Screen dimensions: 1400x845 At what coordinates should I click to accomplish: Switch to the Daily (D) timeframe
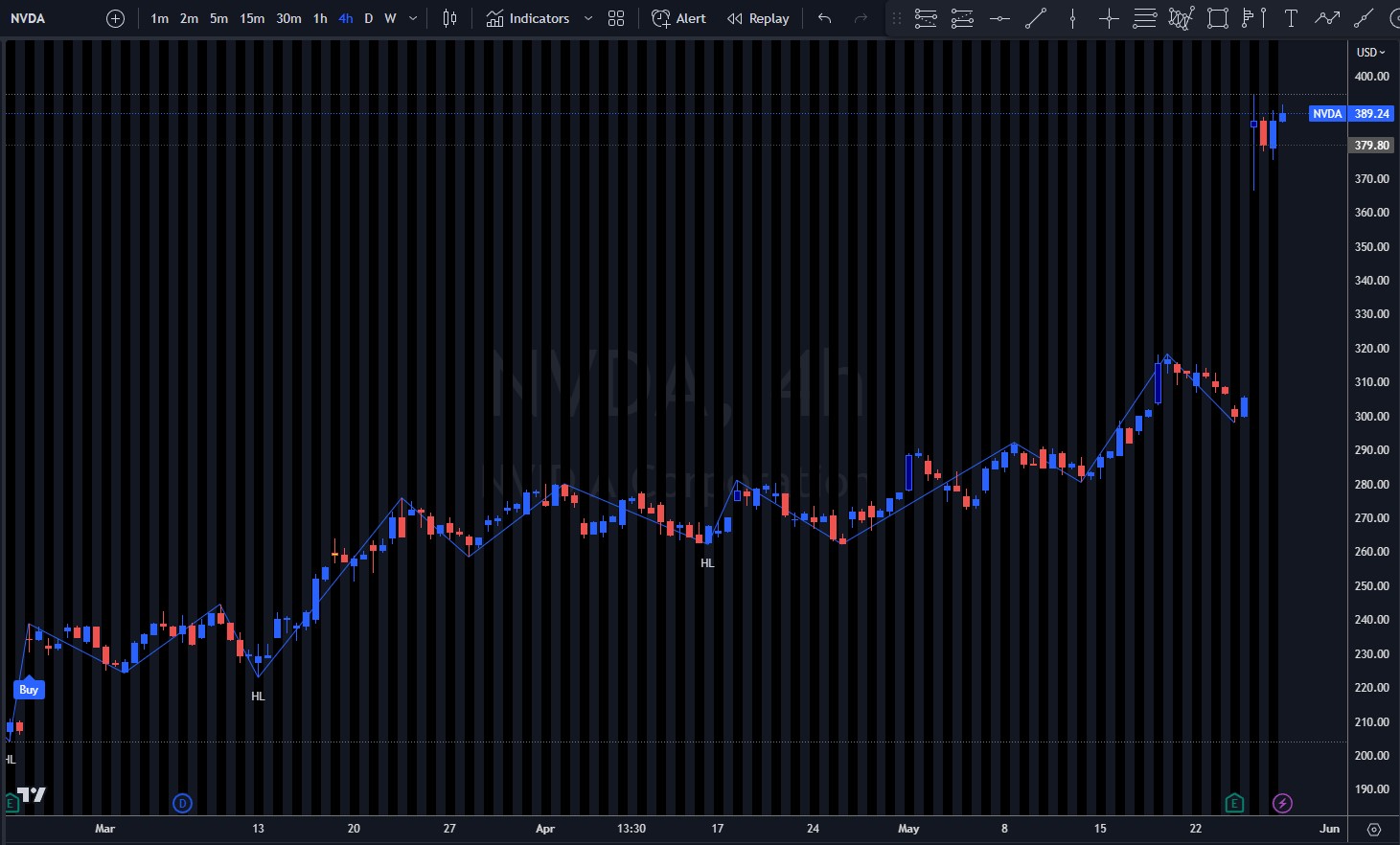[x=368, y=18]
